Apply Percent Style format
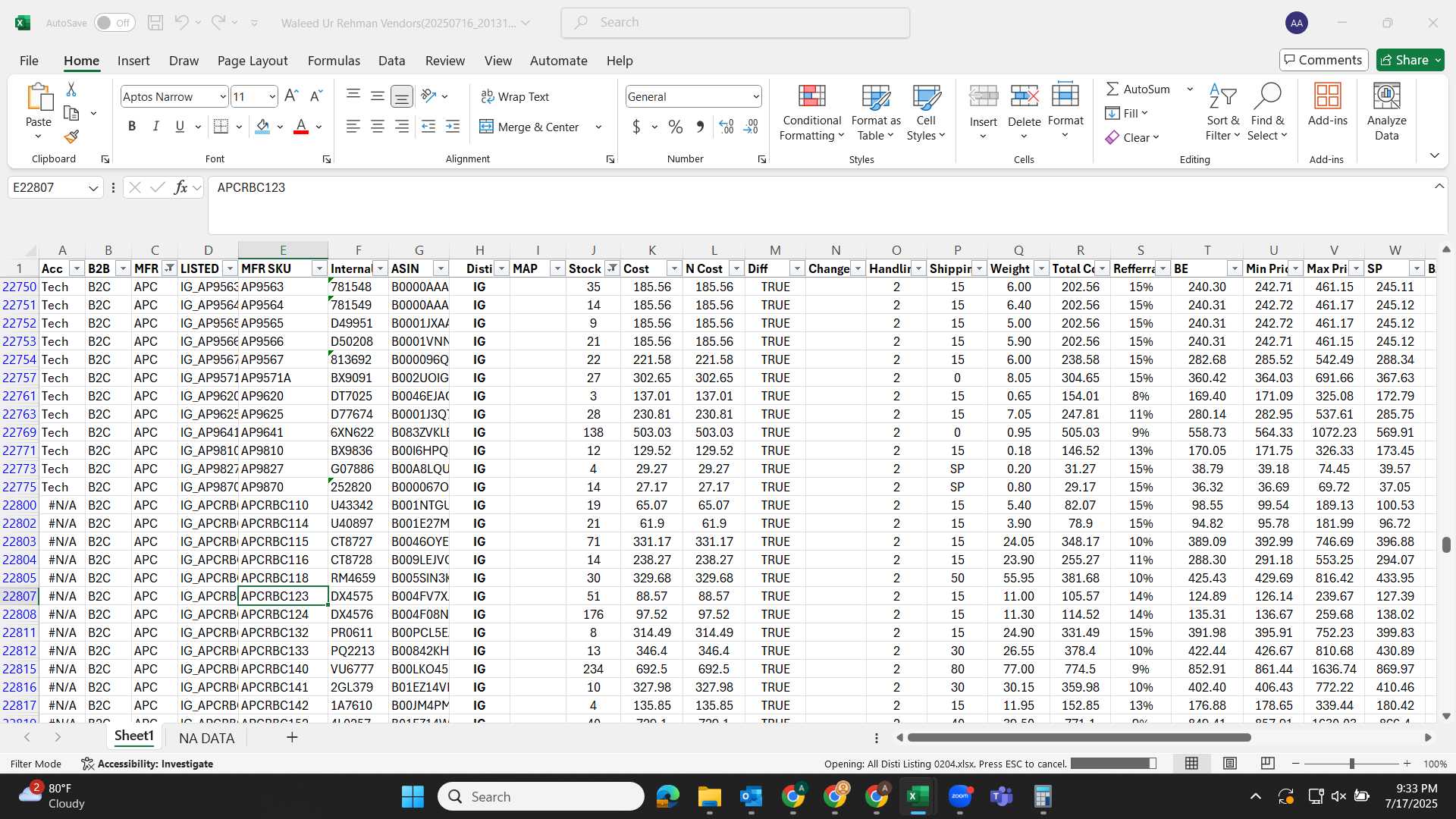The height and width of the screenshot is (819, 1456). (675, 127)
